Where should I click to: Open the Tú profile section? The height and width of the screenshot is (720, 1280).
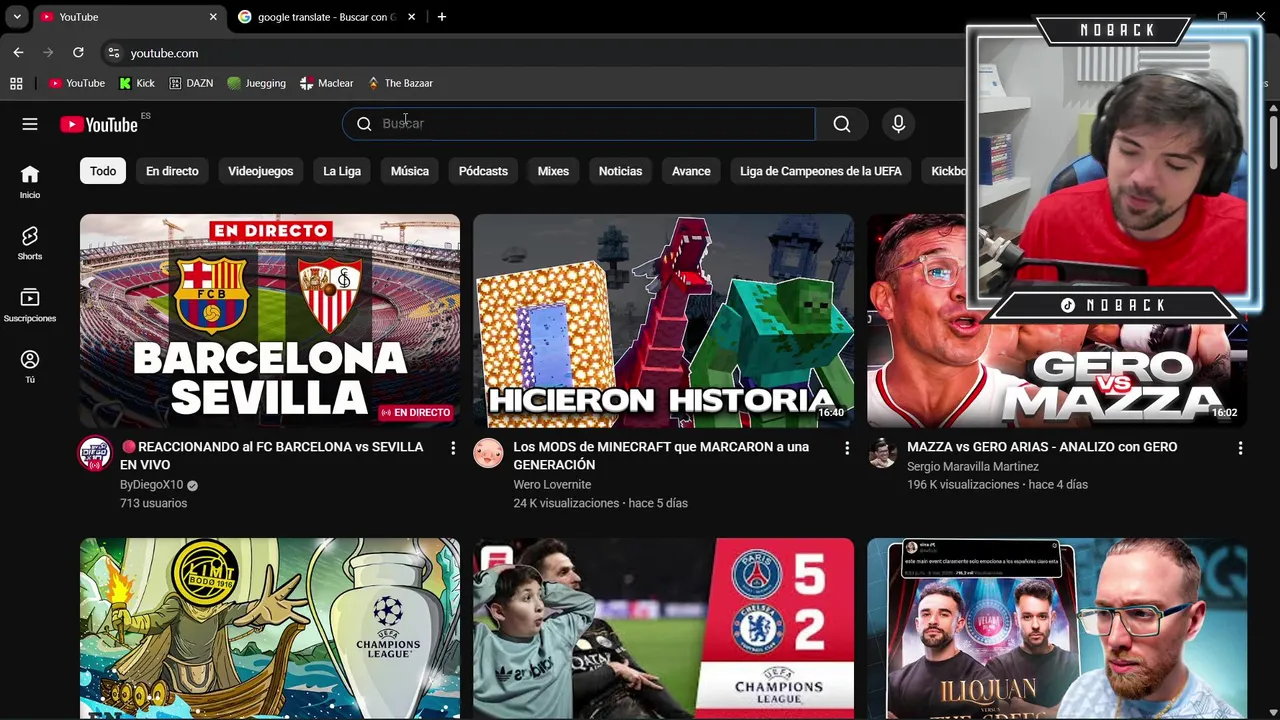[30, 367]
